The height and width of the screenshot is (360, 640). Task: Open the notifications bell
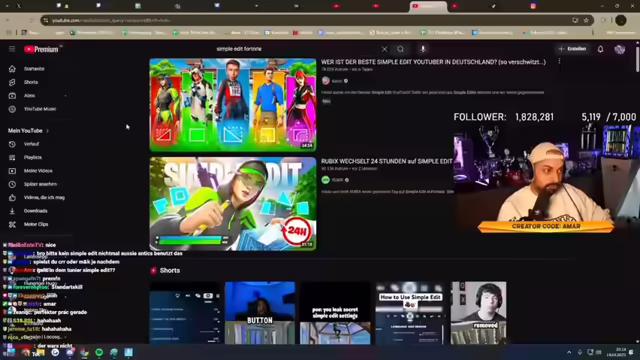600,49
